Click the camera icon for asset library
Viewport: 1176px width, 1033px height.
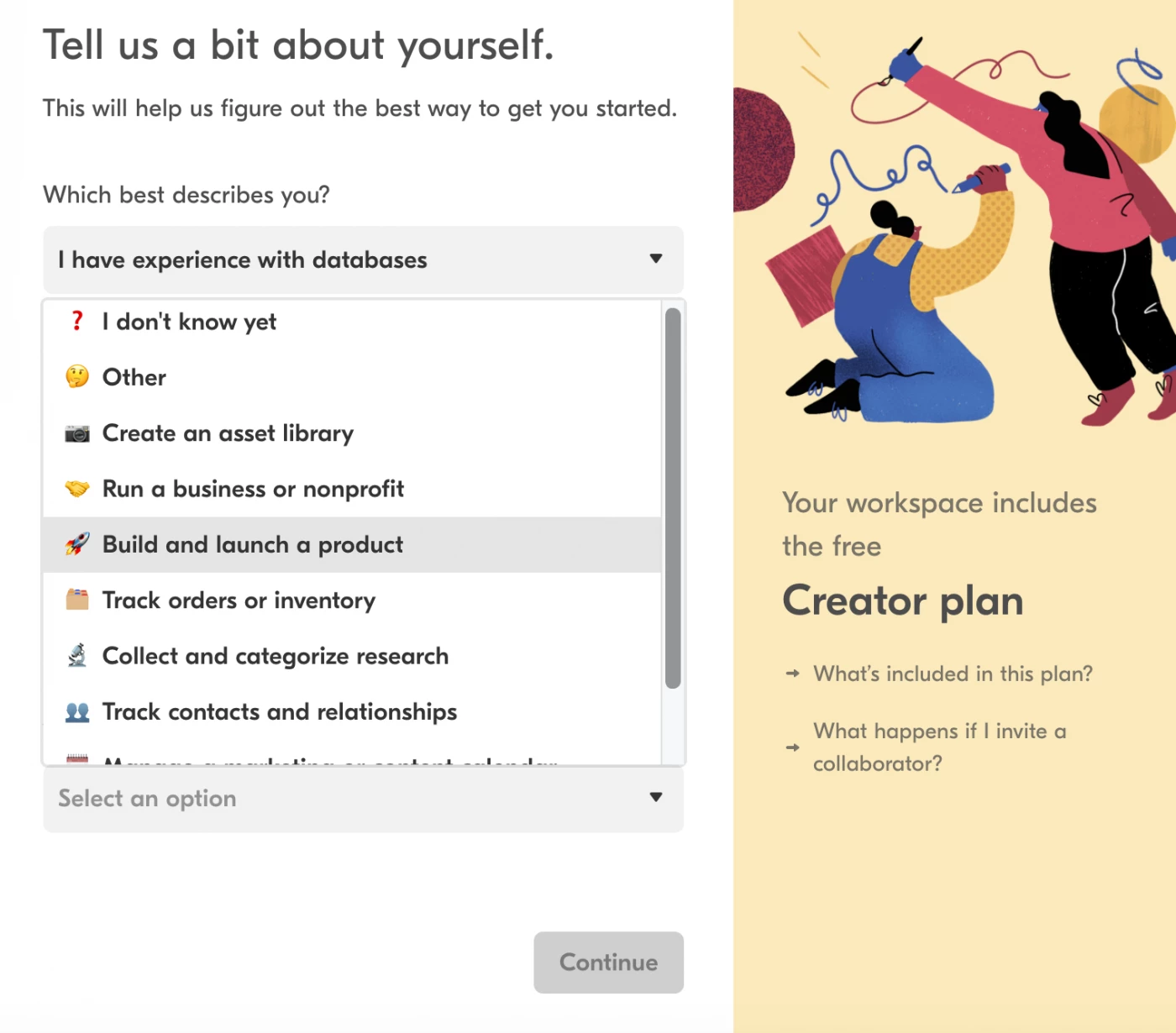click(77, 433)
